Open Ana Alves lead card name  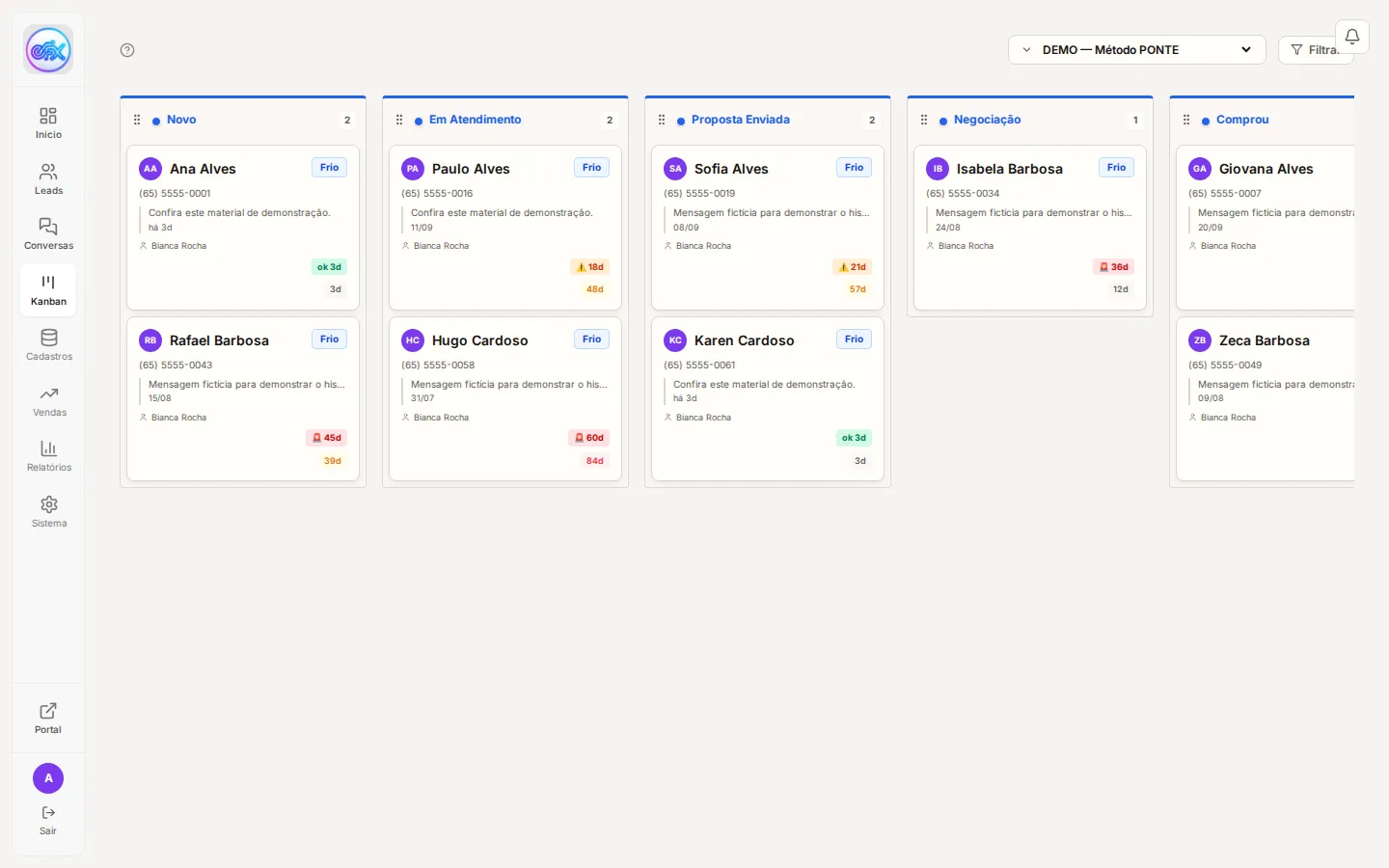coord(203,169)
